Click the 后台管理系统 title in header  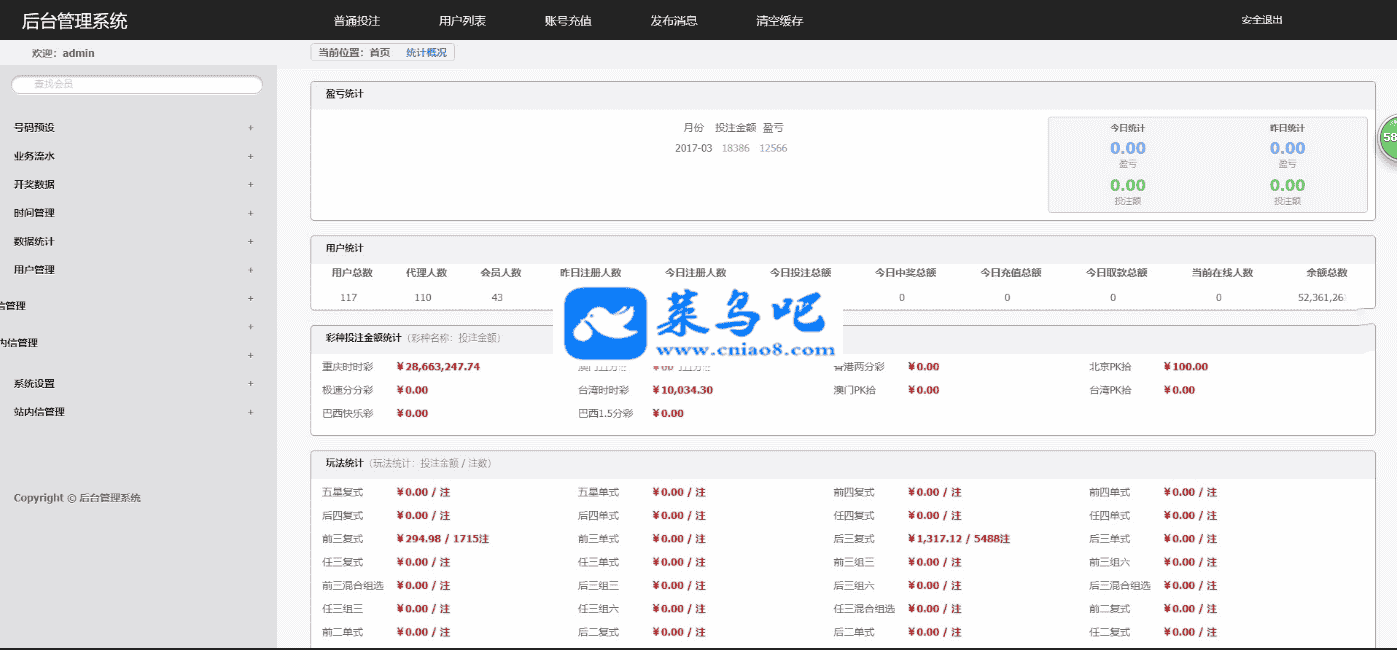click(75, 21)
